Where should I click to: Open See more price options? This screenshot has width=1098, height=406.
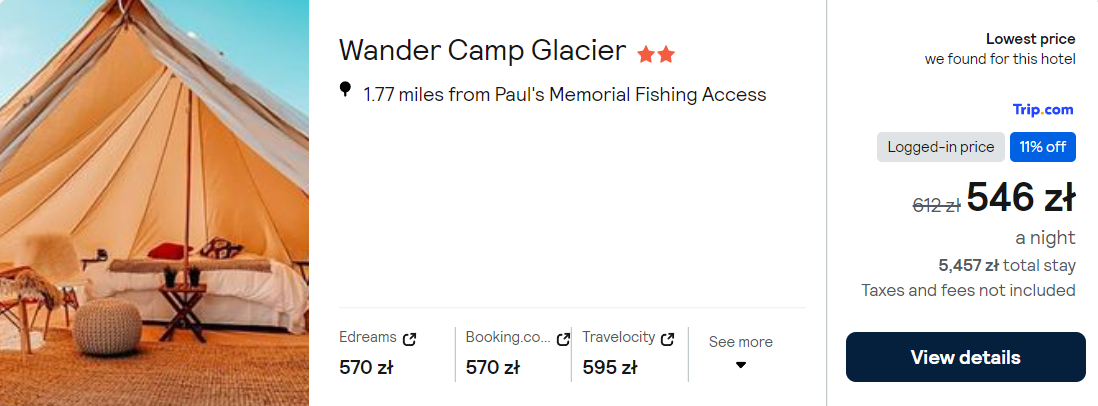tap(740, 342)
